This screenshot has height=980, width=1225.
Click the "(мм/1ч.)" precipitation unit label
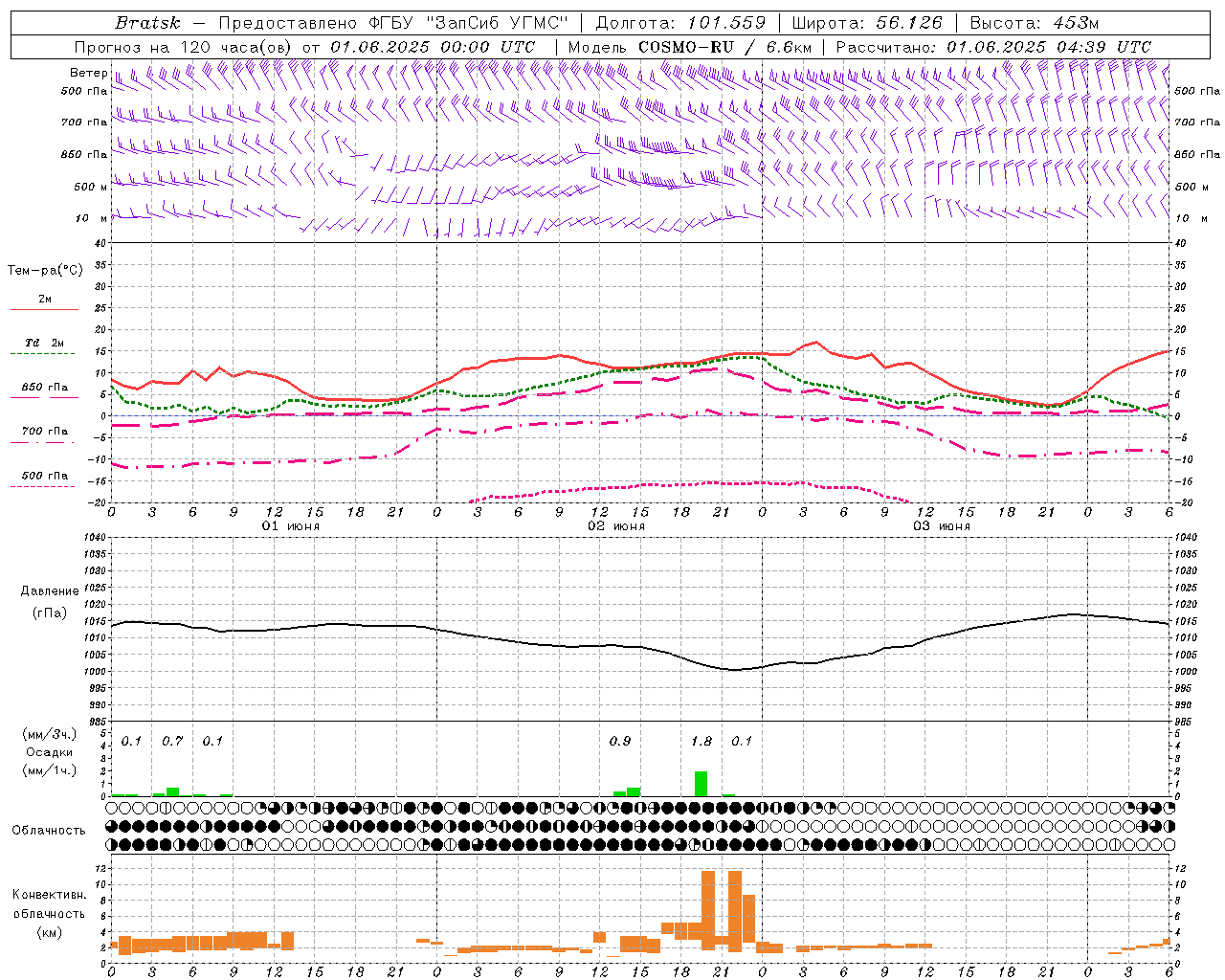[49, 770]
